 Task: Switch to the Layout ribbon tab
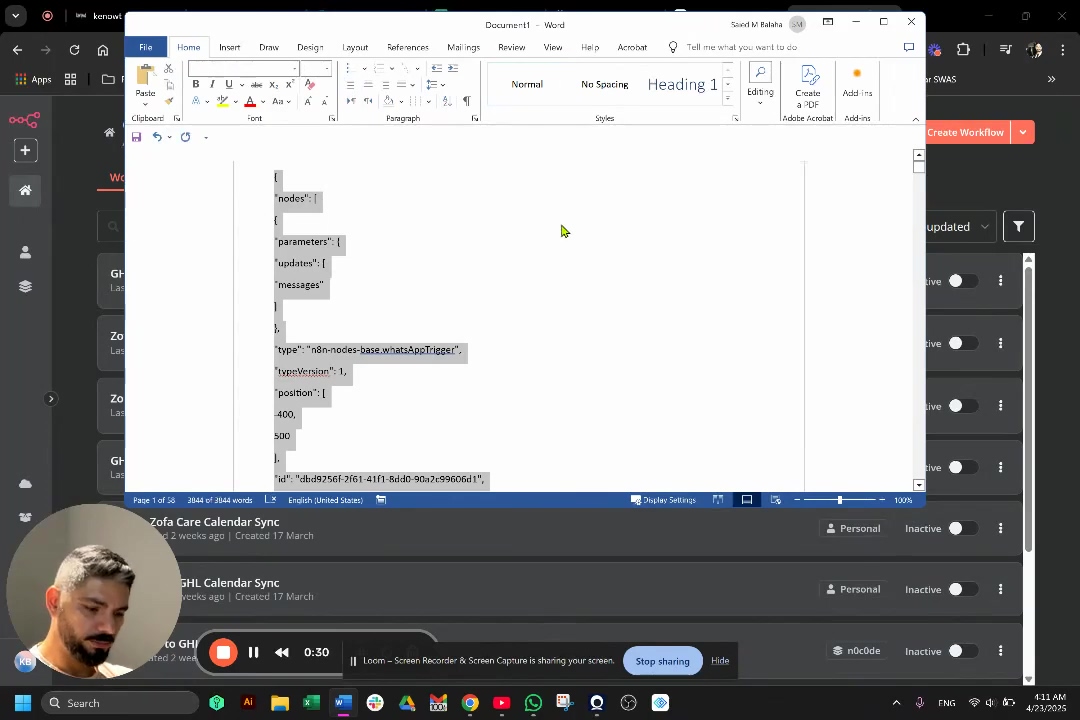tap(355, 47)
